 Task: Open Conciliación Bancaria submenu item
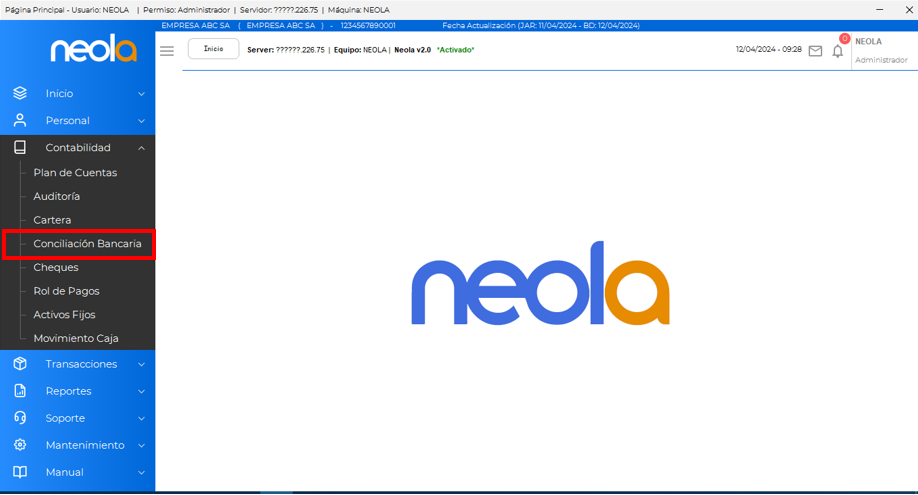[87, 244]
